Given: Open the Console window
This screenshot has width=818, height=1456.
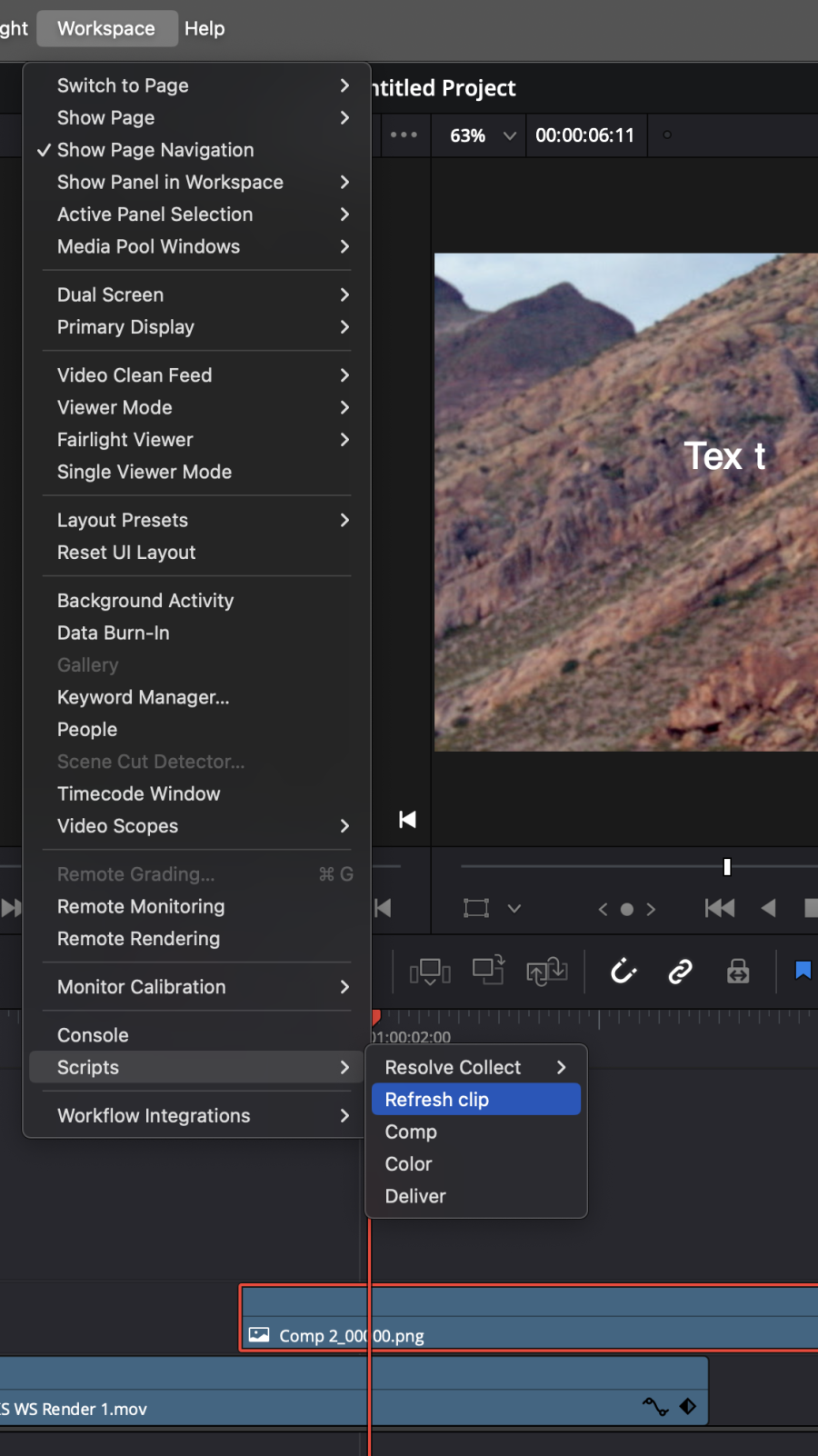Looking at the screenshot, I should click(x=196, y=1035).
